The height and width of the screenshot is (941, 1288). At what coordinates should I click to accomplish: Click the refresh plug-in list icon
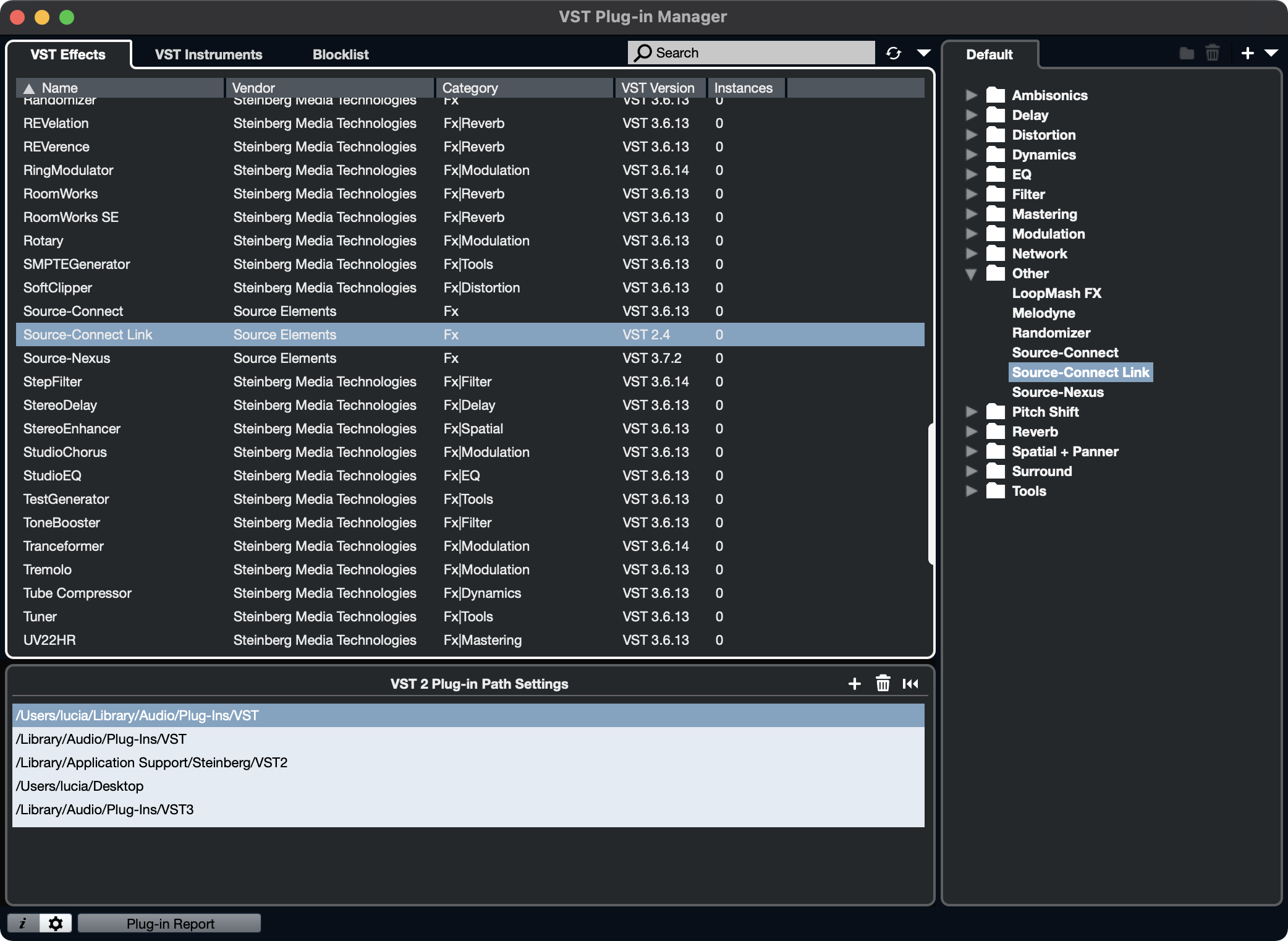pyautogui.click(x=893, y=53)
